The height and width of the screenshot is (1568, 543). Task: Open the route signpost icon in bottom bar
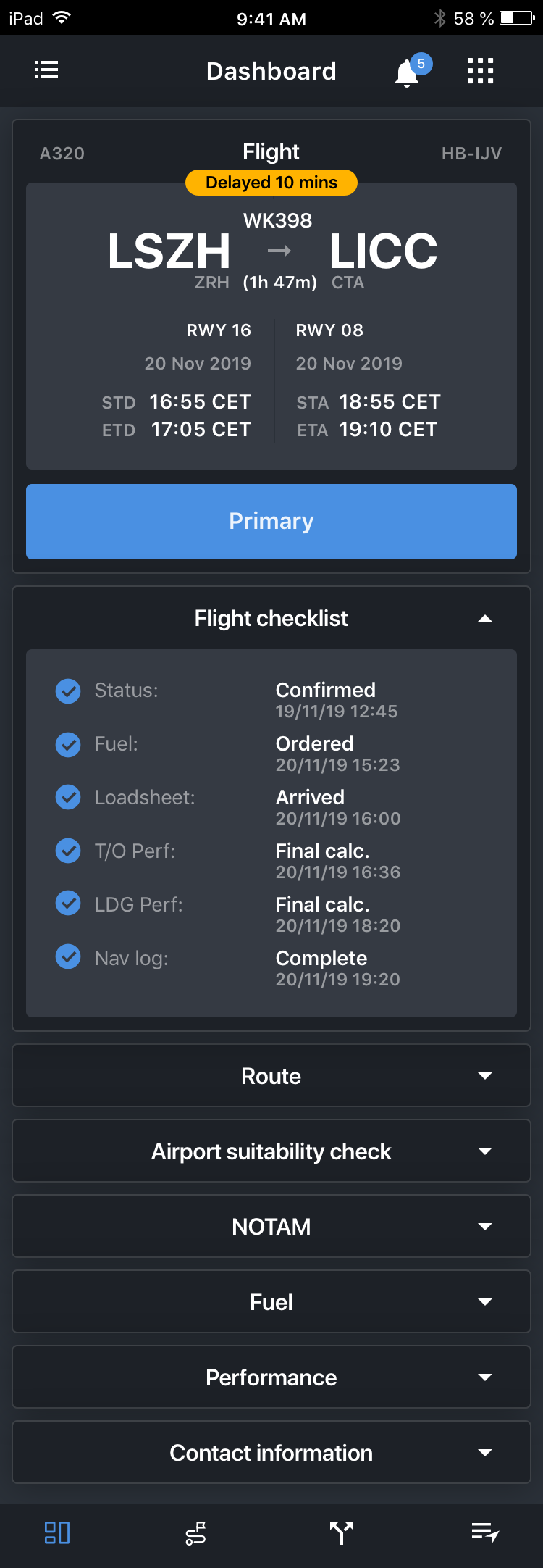(x=195, y=1532)
